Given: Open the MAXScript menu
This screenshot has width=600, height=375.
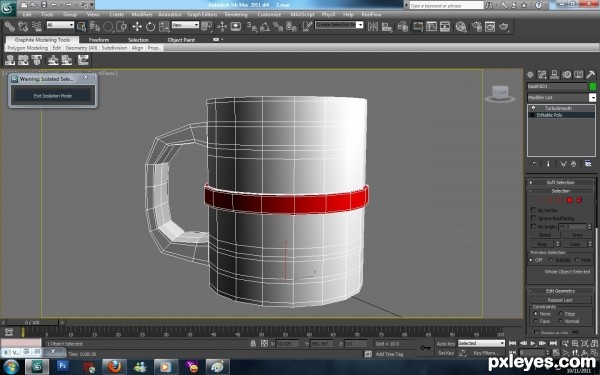Looking at the screenshot, I should click(302, 15).
